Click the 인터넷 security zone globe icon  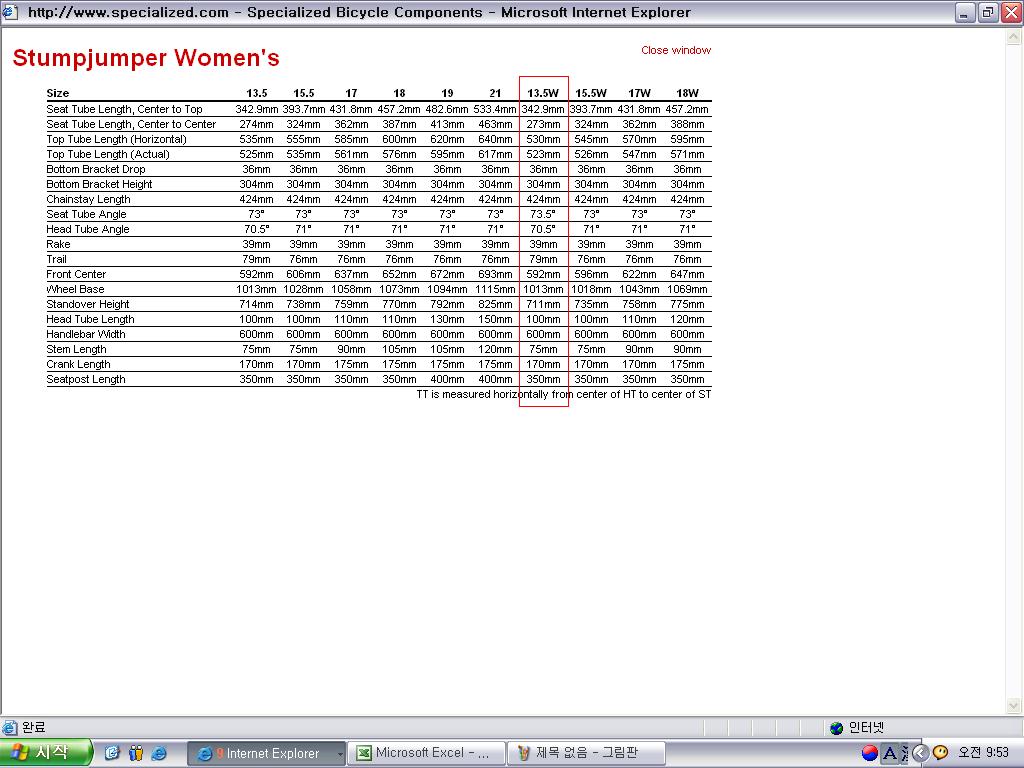coord(837,728)
